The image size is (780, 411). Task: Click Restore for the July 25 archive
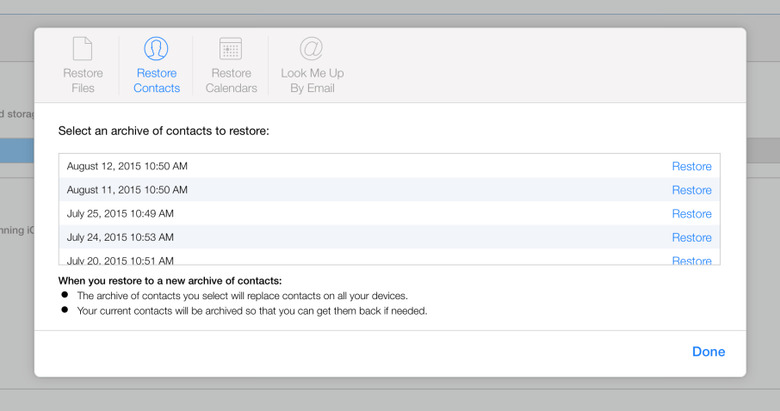[x=691, y=214]
